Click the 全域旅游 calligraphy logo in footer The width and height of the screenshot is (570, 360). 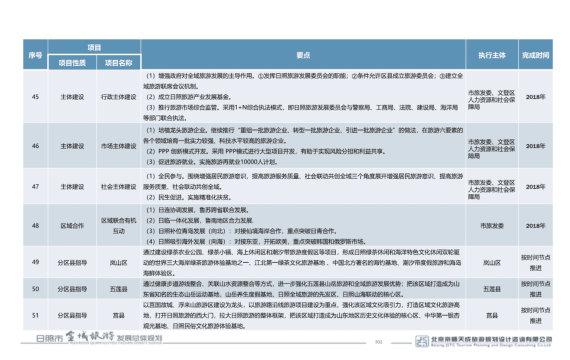pos(90,336)
